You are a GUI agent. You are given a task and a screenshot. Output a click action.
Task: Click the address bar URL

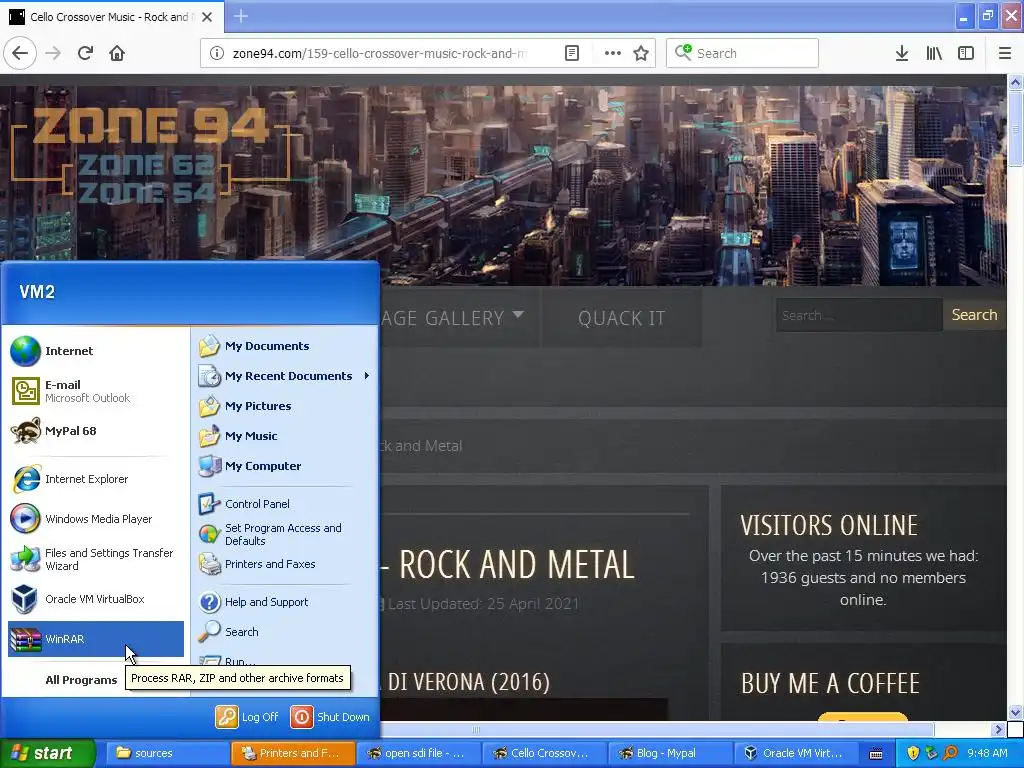[379, 54]
